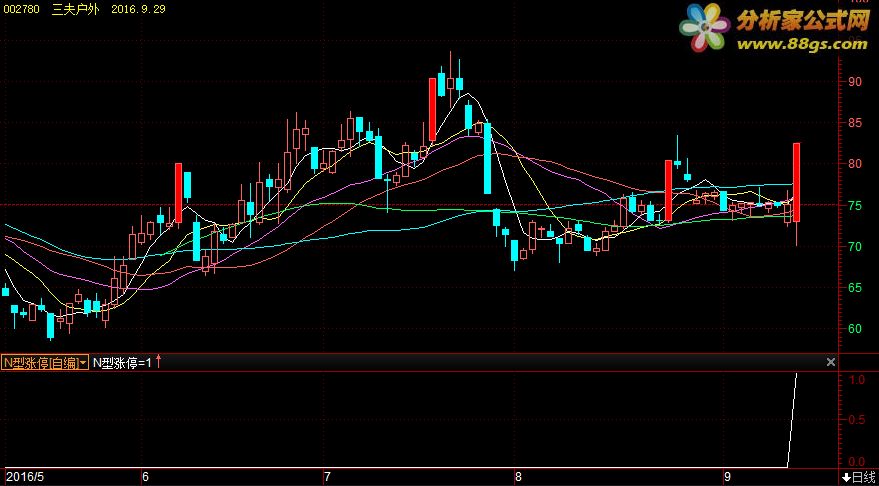Screen dimensions: 879x486
Task: Click month 8 label on date axis
Action: coord(519,477)
